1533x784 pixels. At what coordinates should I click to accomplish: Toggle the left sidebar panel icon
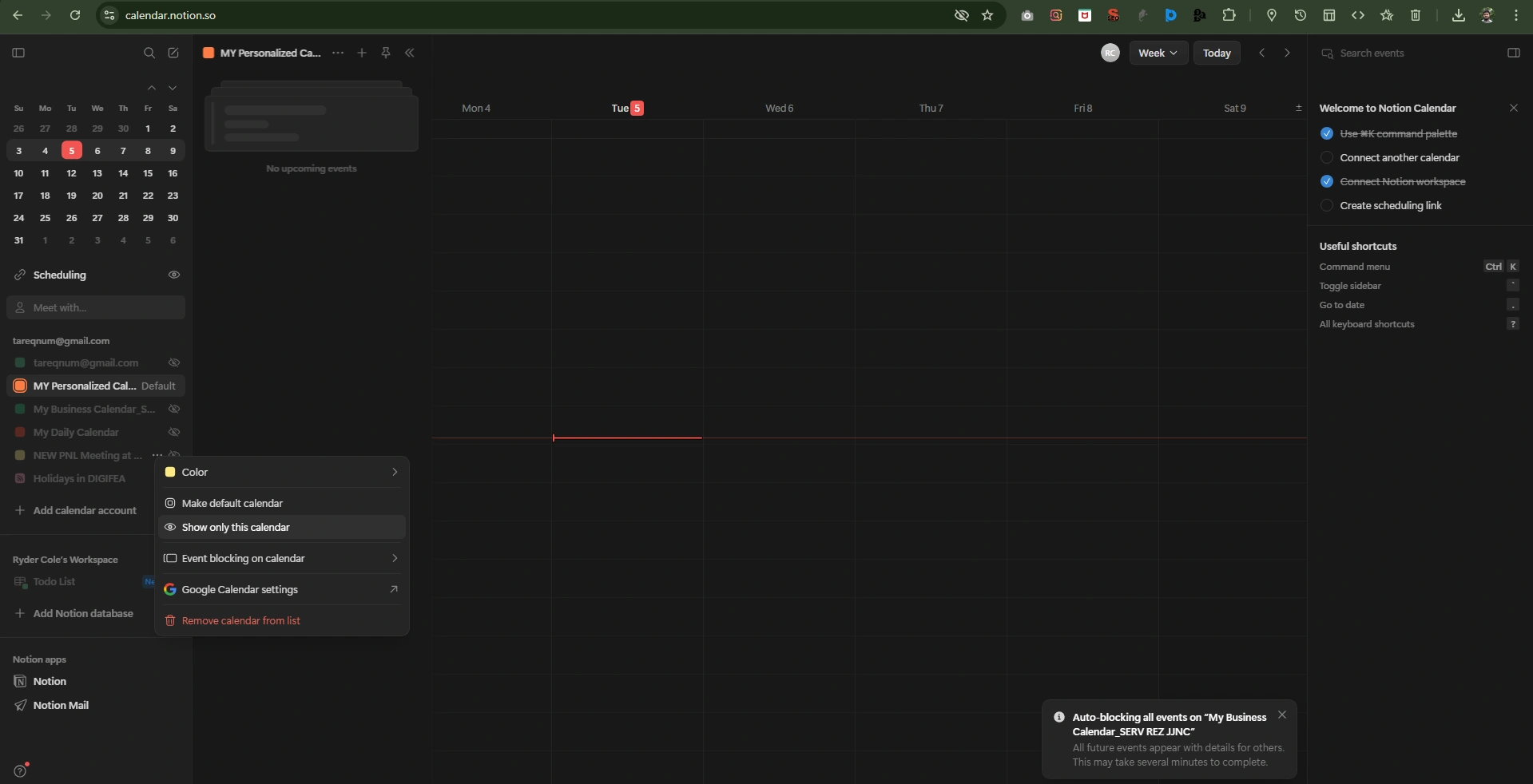(x=18, y=53)
